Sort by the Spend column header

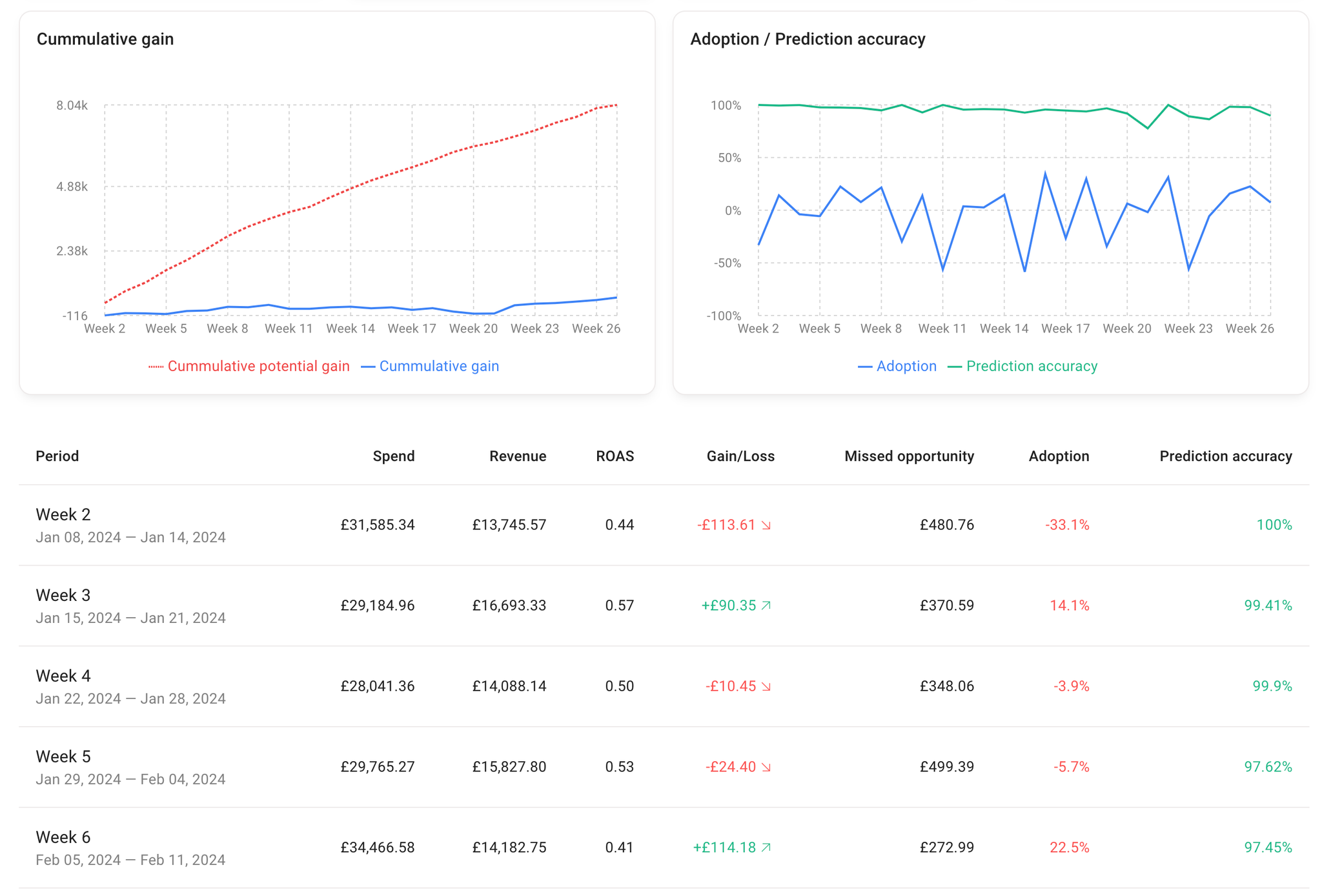tap(394, 456)
